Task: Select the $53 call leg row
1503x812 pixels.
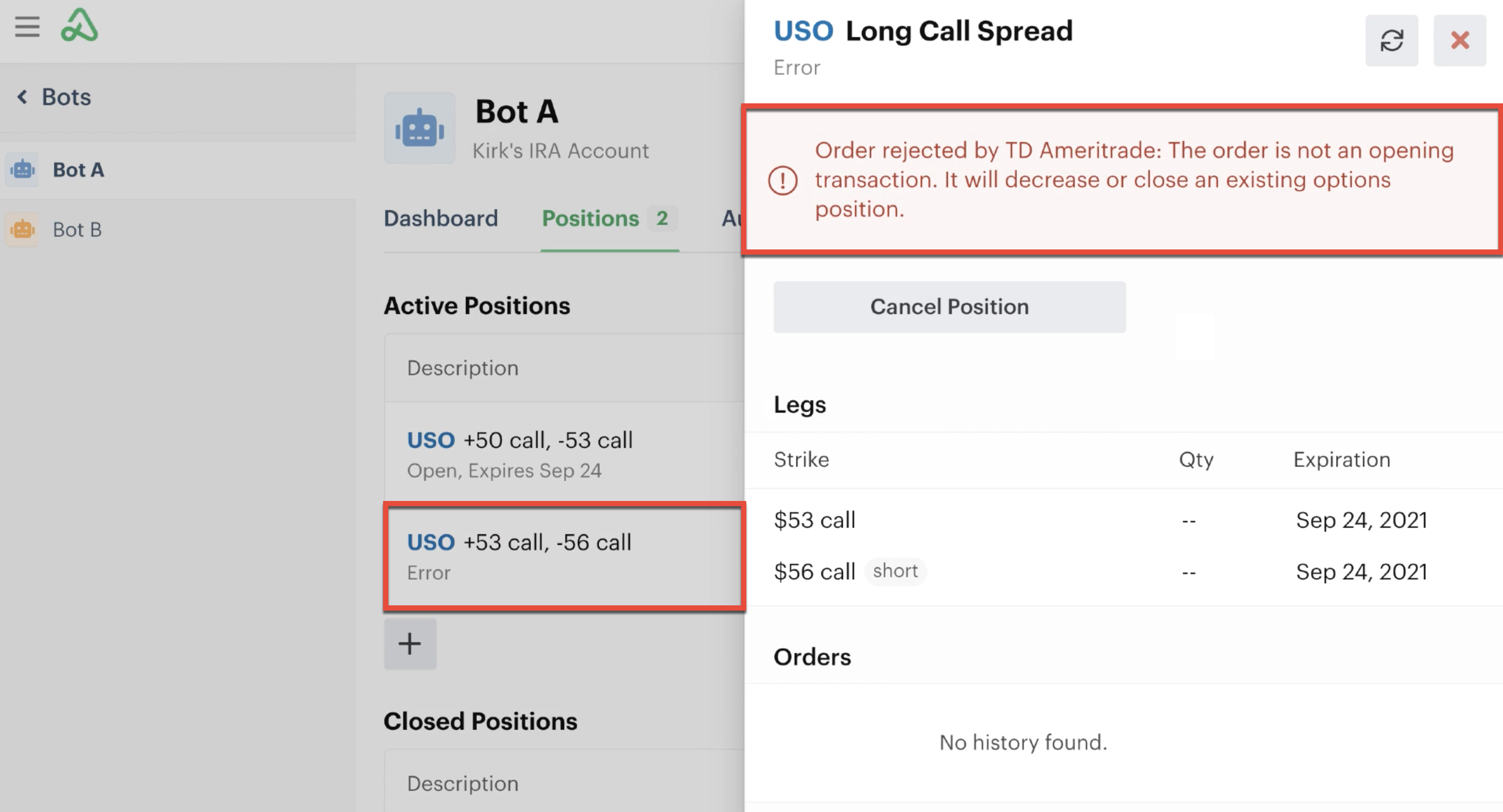Action: pos(1123,520)
